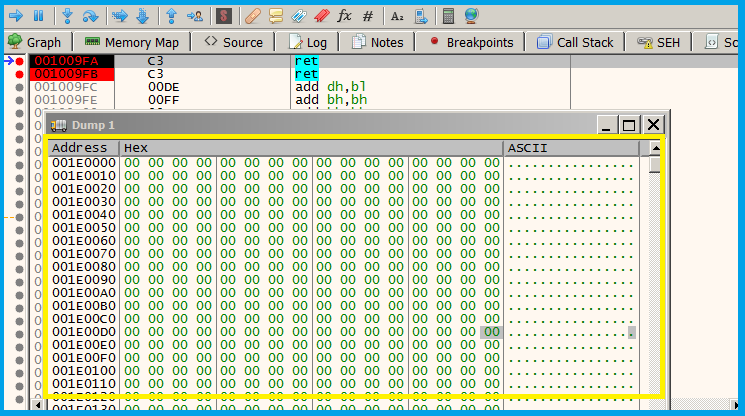Toggle breakpoint bullet at address 001009FA
The image size is (745, 416).
tap(20, 62)
